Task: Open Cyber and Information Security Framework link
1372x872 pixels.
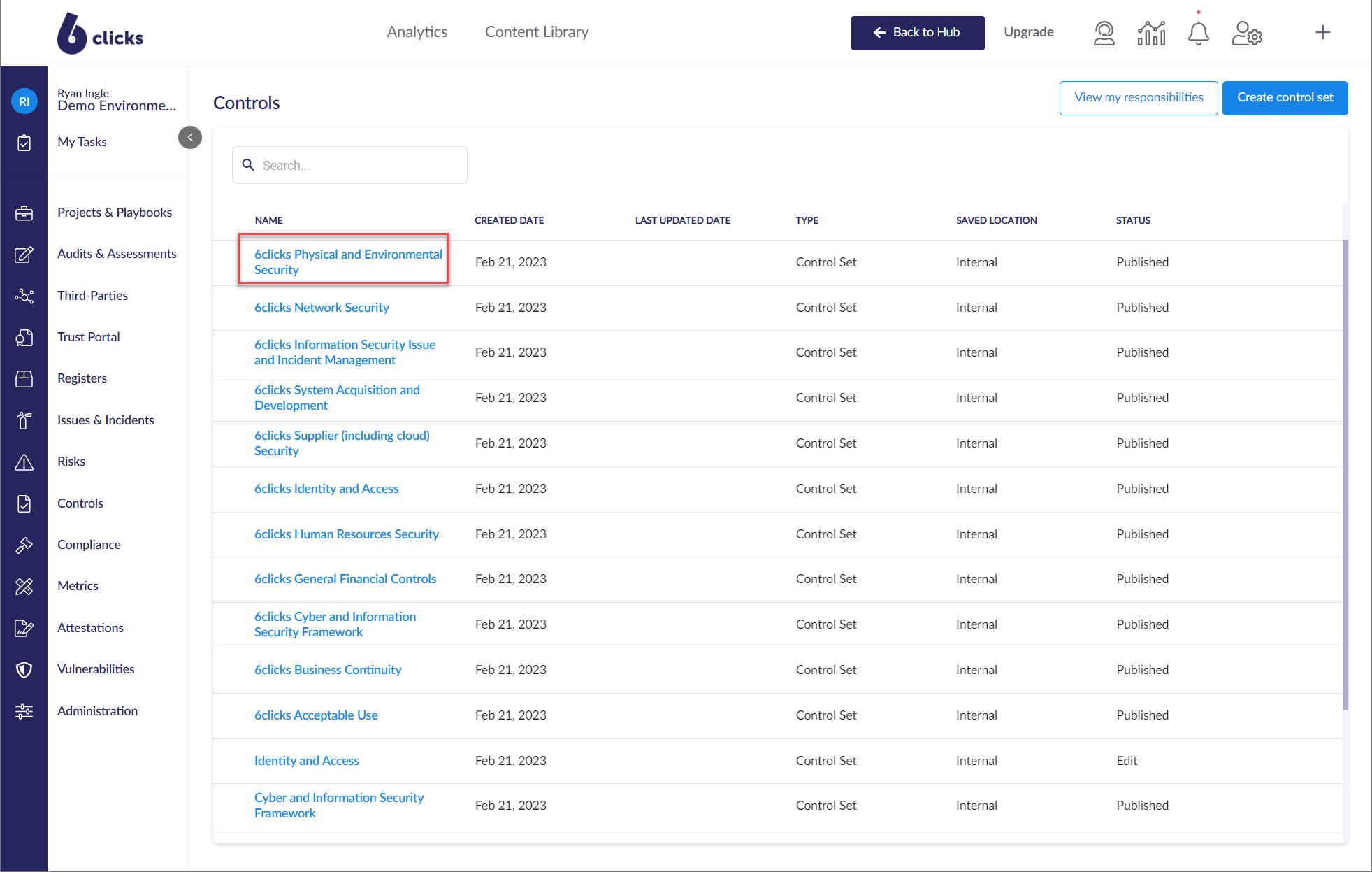Action: pyautogui.click(x=339, y=806)
